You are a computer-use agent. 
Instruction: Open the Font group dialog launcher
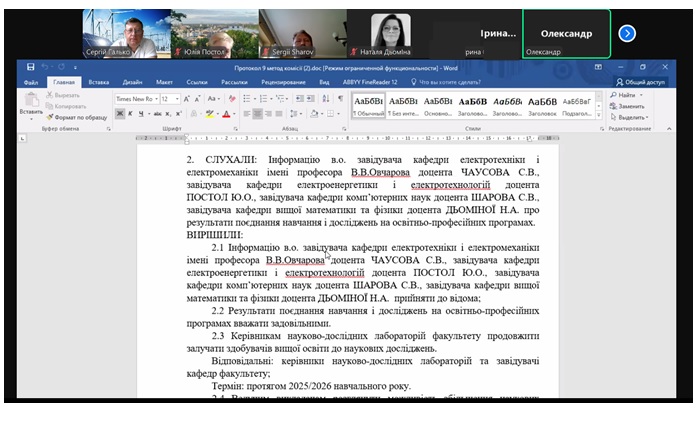click(235, 129)
